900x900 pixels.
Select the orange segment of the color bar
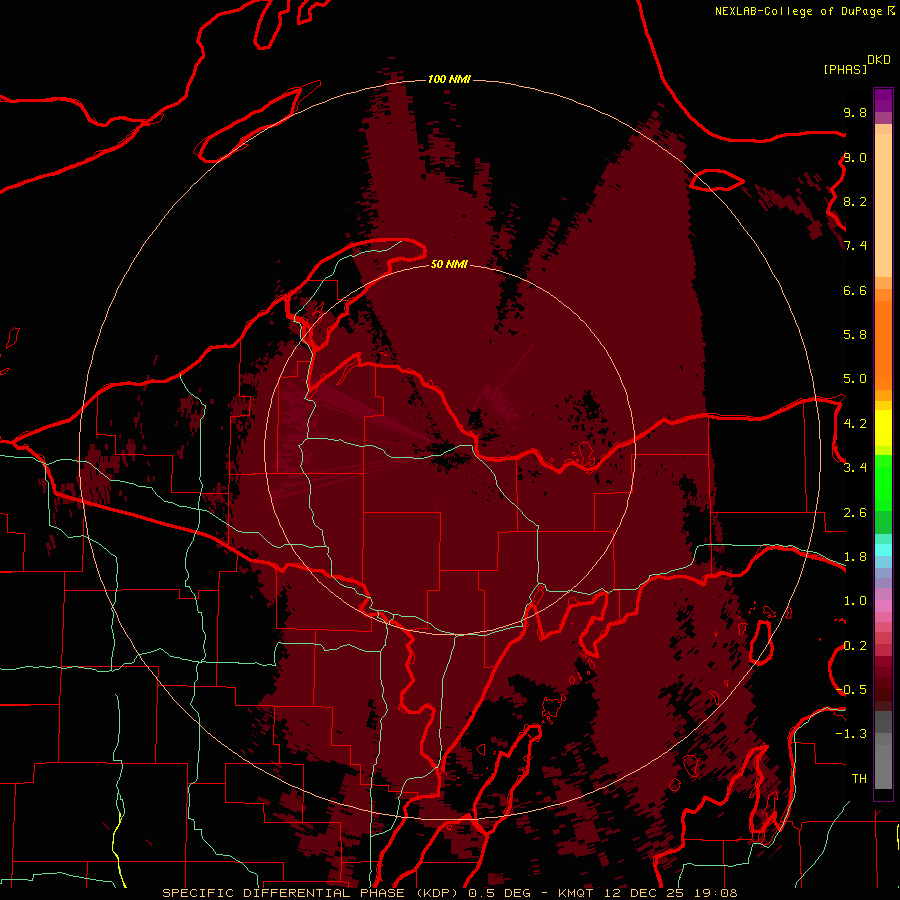click(883, 346)
